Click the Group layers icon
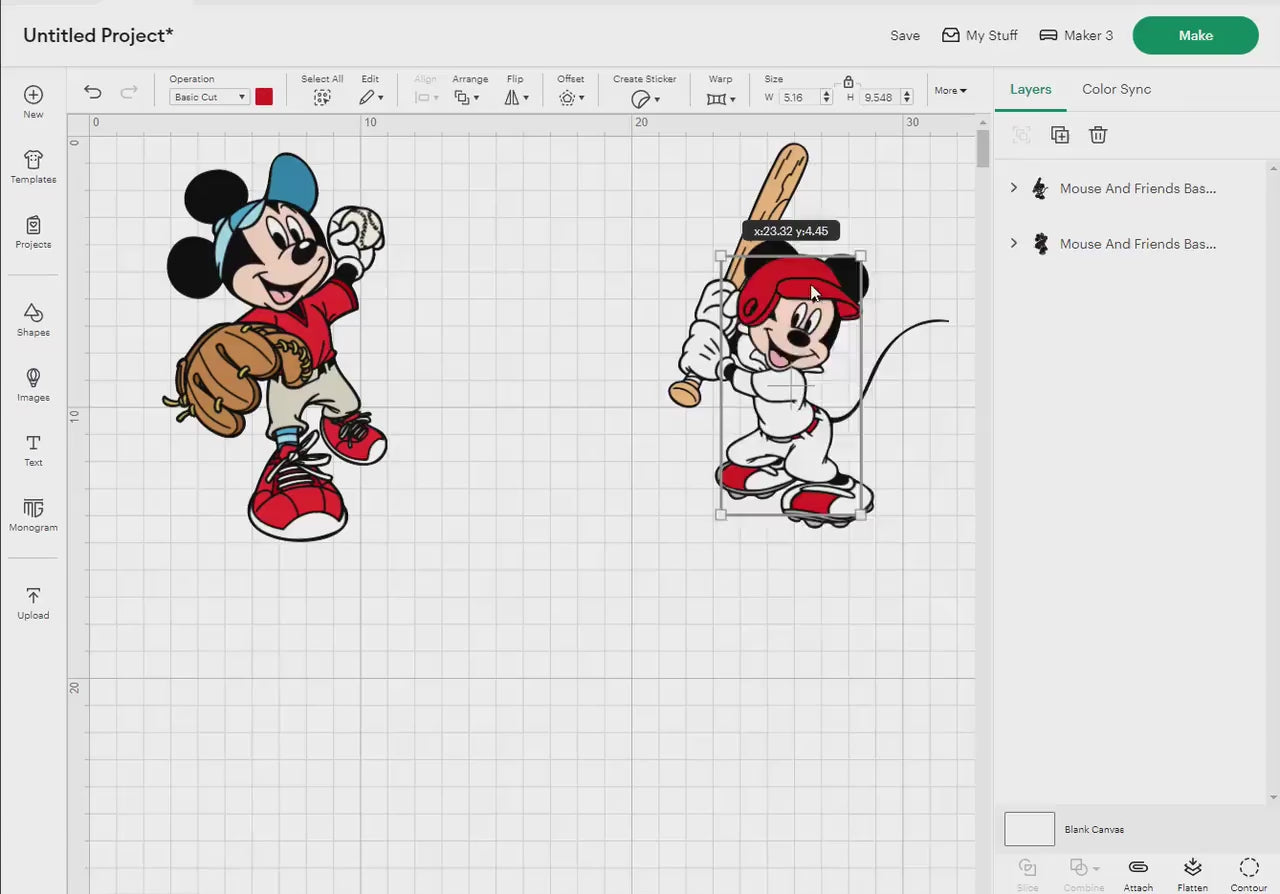This screenshot has width=1280, height=894. 1021,135
